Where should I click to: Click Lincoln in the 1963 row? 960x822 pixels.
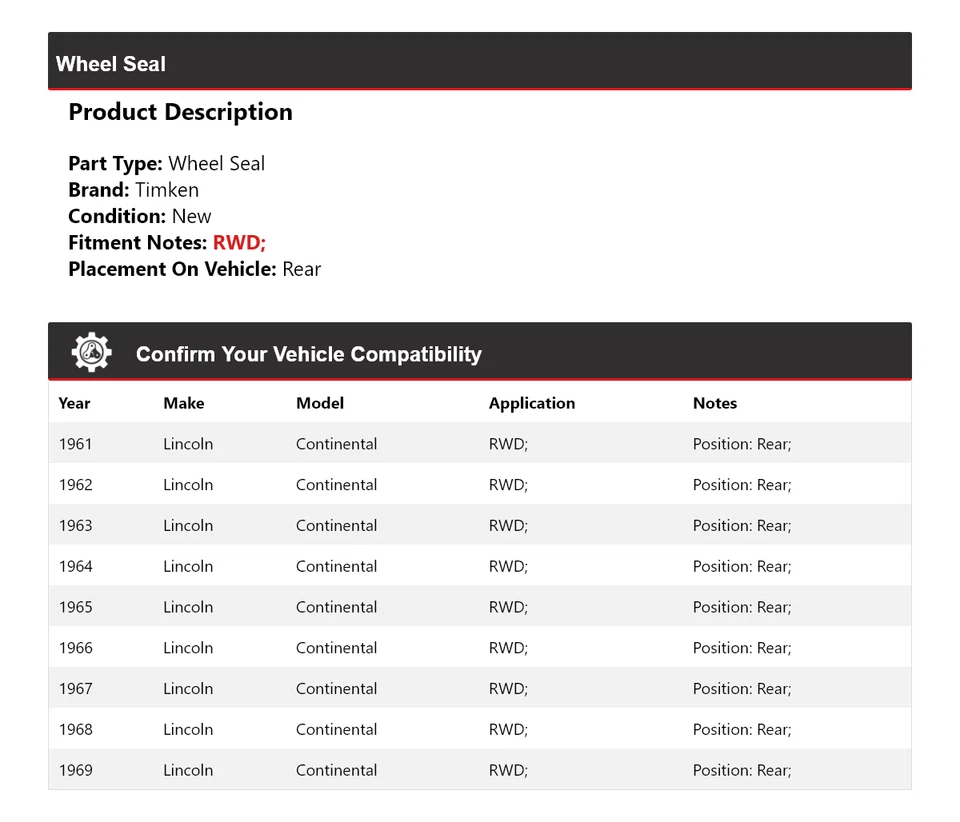(x=188, y=526)
